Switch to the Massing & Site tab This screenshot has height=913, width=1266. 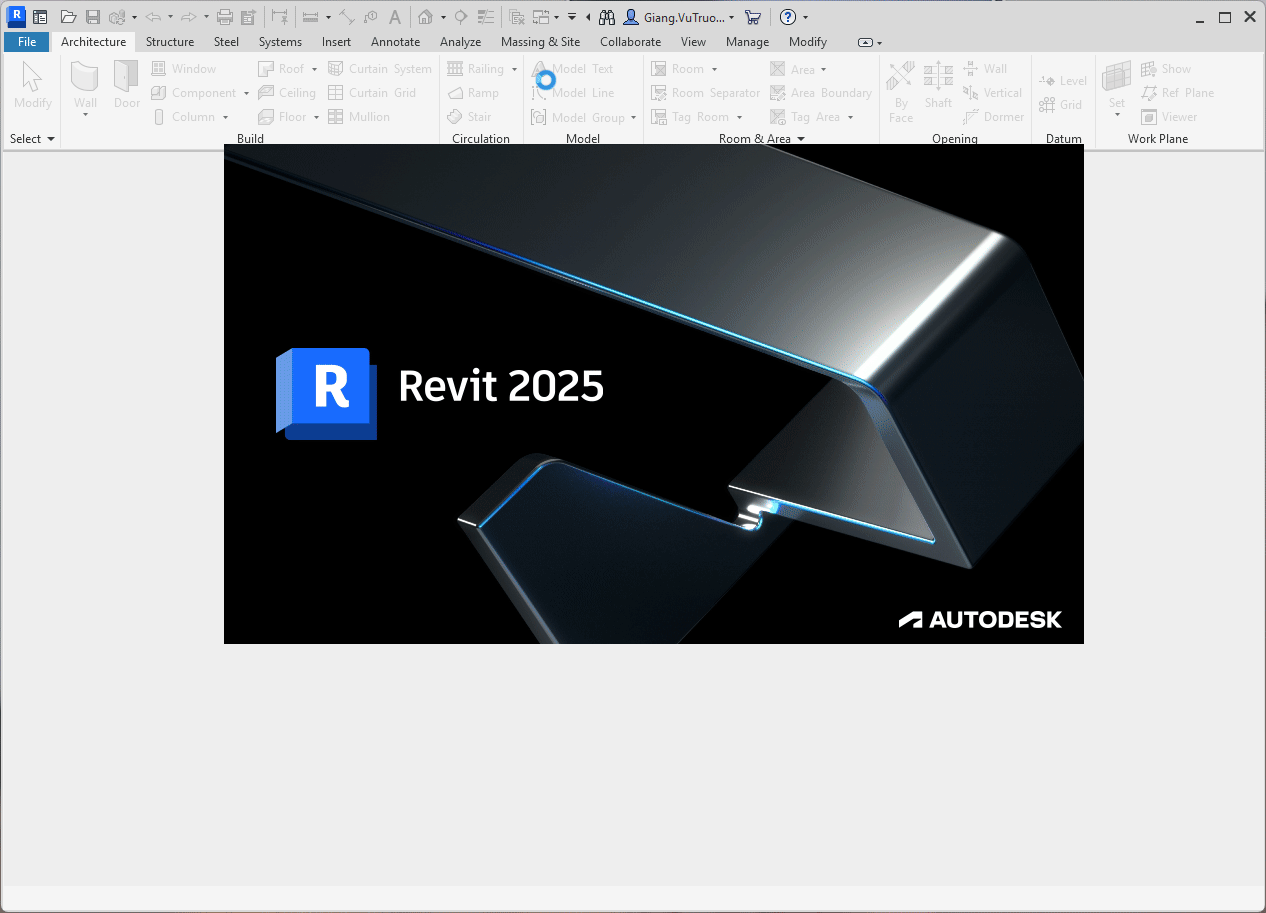tap(540, 42)
